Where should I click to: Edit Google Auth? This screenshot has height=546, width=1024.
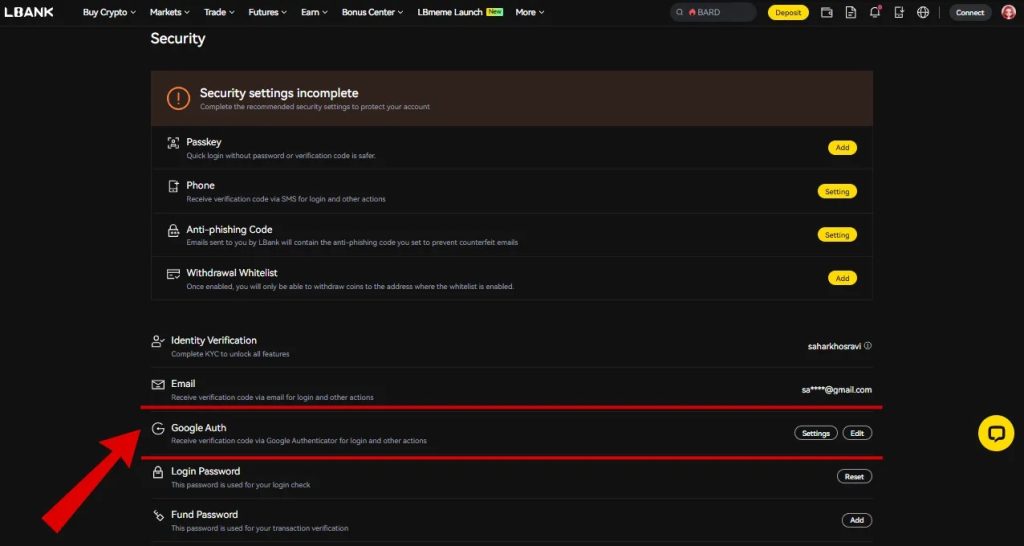point(857,433)
